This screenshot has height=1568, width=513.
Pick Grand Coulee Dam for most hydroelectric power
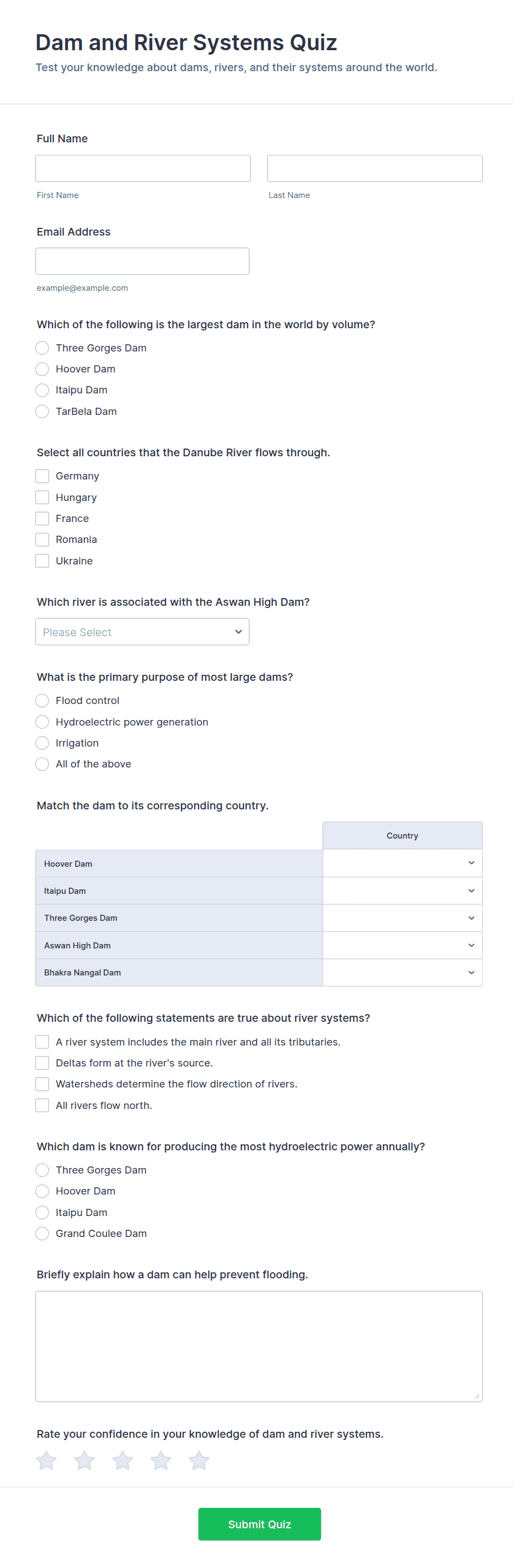coord(42,1233)
